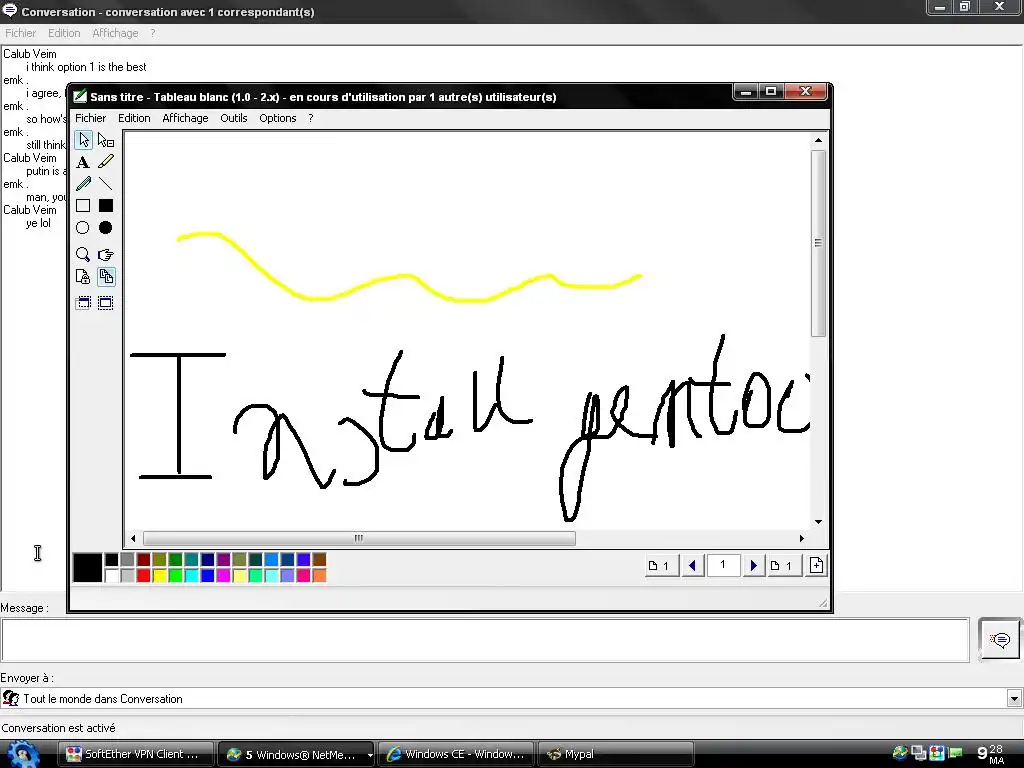Open the Outils menu
1024x768 pixels.
[x=233, y=118]
